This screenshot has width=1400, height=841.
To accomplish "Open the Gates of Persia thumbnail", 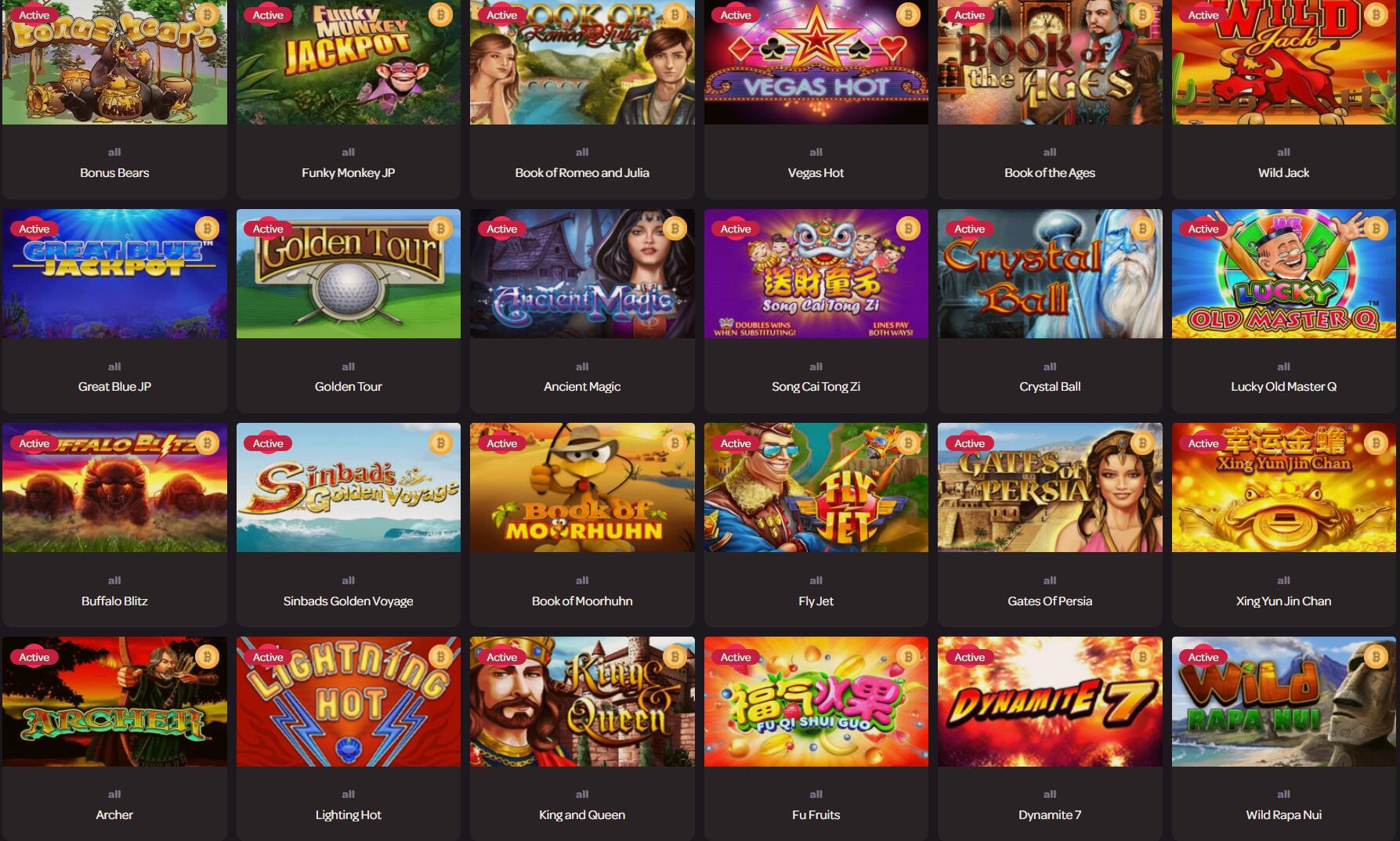I will tap(1050, 487).
